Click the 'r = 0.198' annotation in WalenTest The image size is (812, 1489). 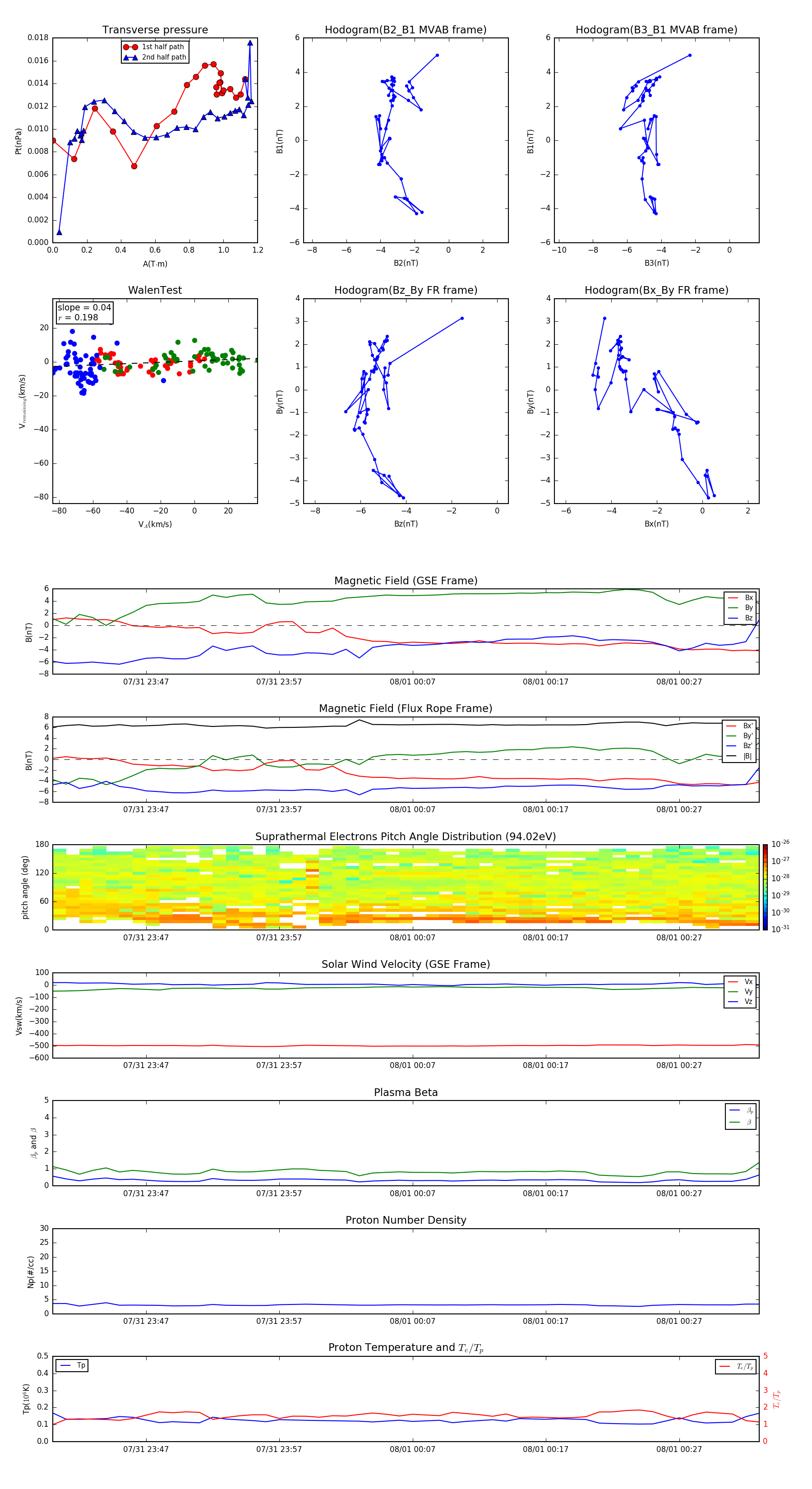click(78, 317)
